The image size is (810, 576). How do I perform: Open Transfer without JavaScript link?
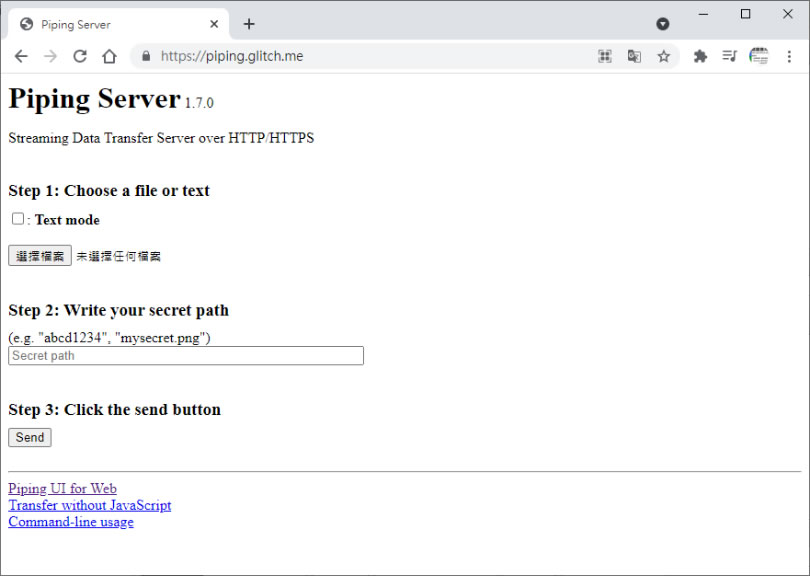pos(90,505)
